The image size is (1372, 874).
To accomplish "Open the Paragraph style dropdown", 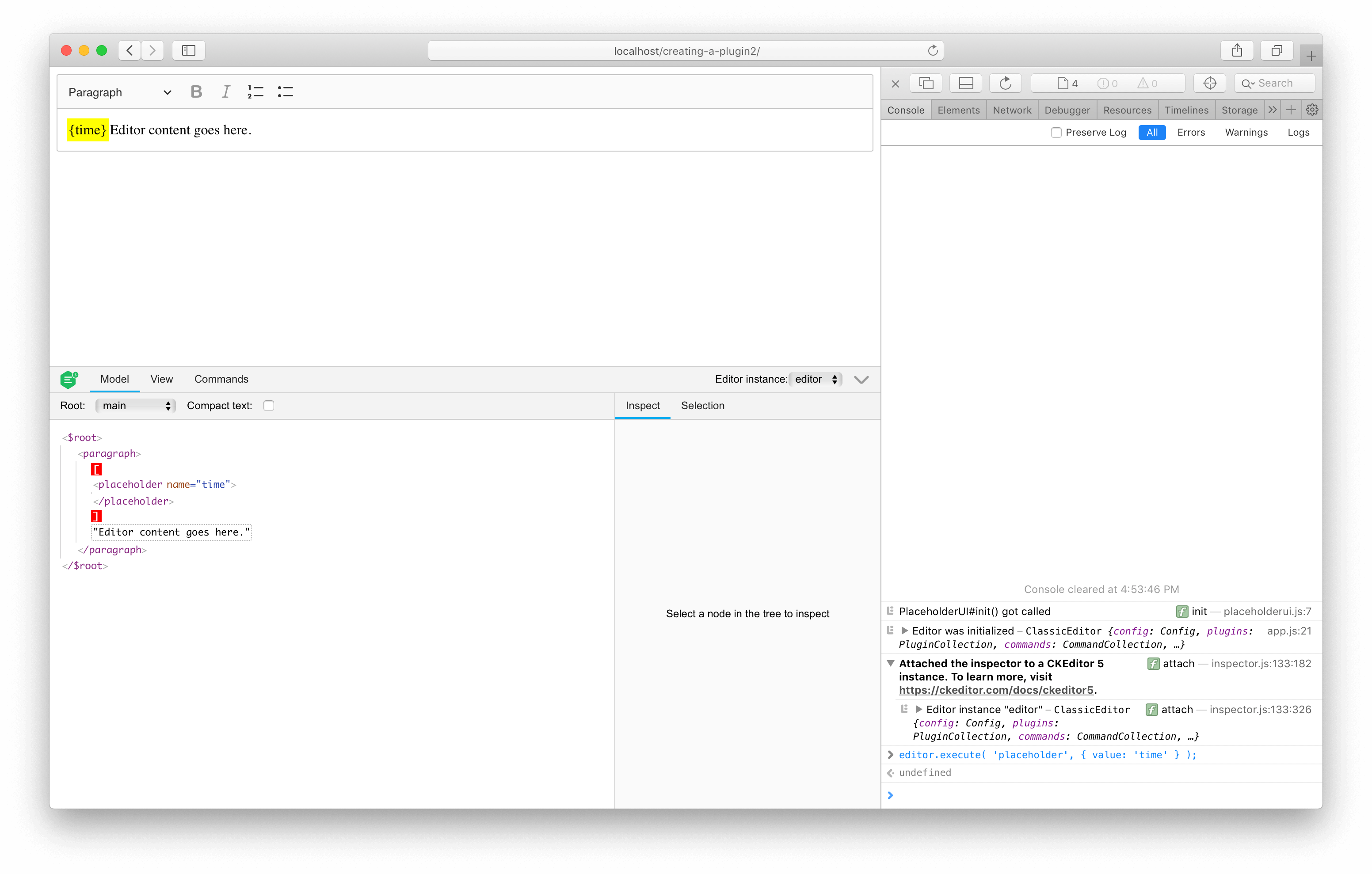I will [119, 92].
